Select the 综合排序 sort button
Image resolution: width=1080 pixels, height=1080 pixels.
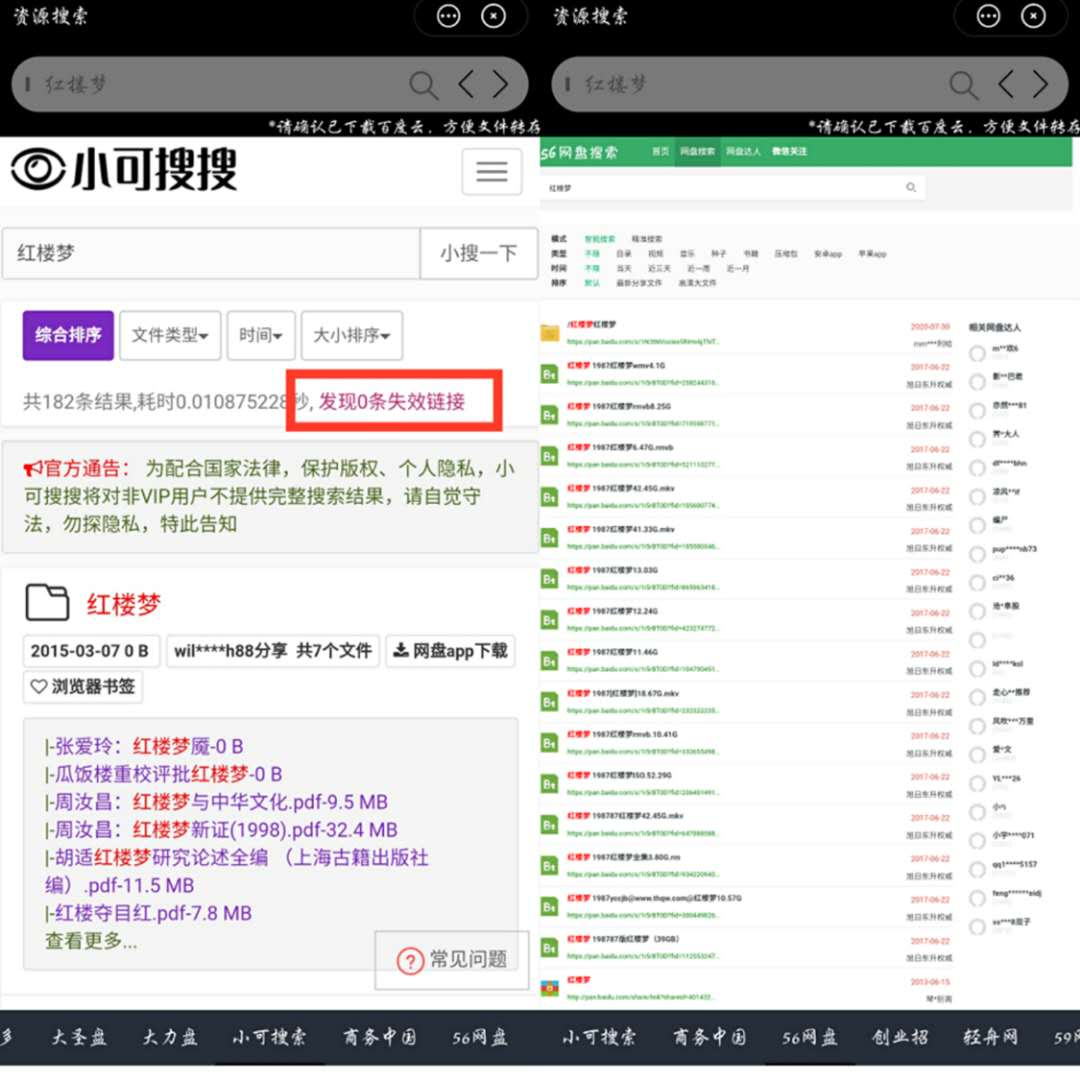(68, 335)
